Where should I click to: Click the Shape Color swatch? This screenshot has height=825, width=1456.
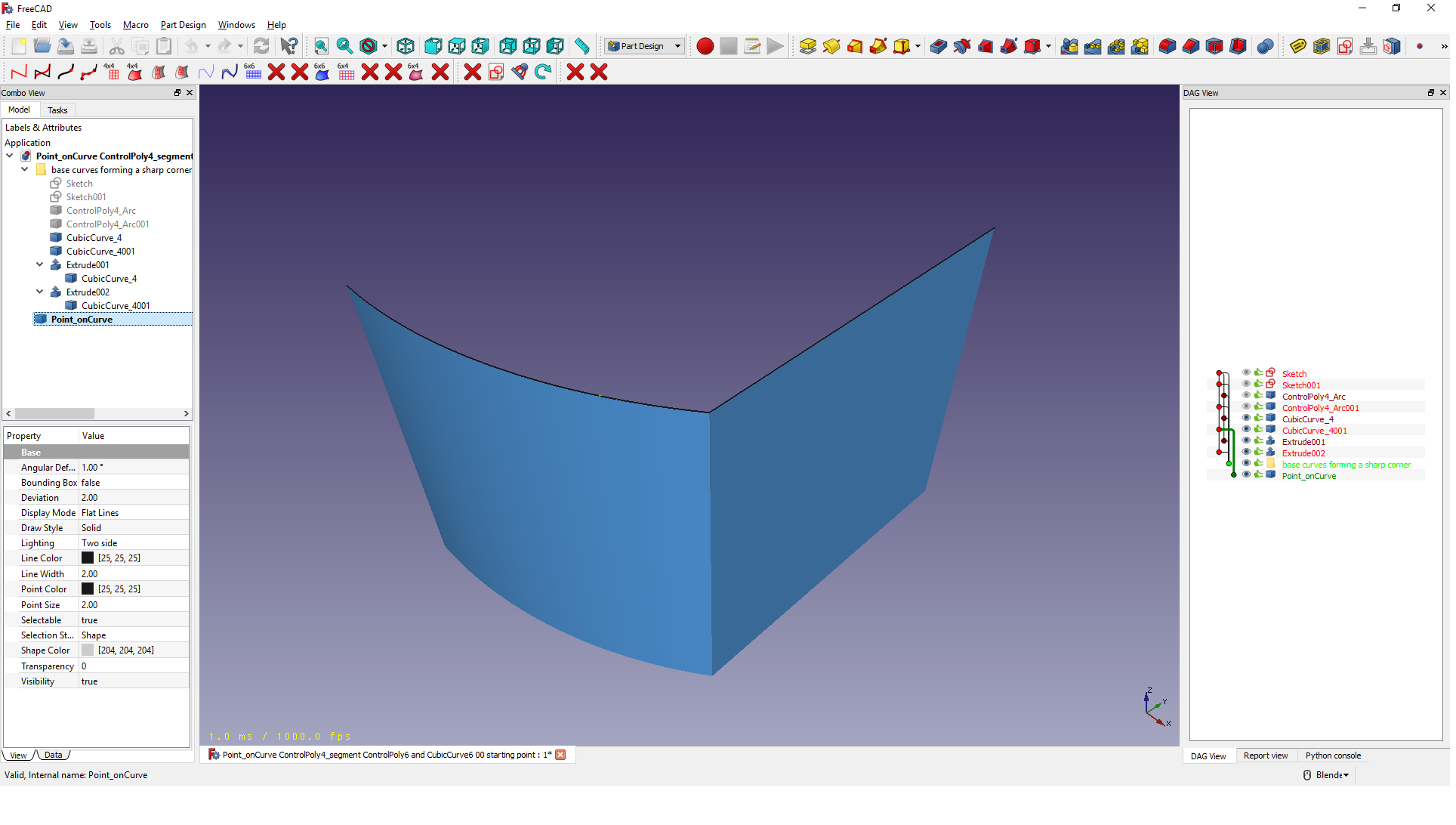pos(88,650)
